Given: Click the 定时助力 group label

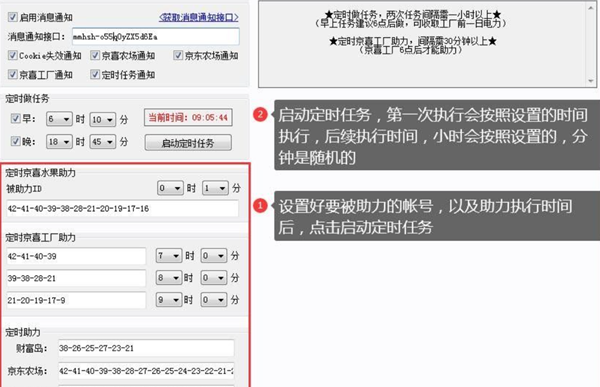Looking at the screenshot, I should tap(23, 332).
